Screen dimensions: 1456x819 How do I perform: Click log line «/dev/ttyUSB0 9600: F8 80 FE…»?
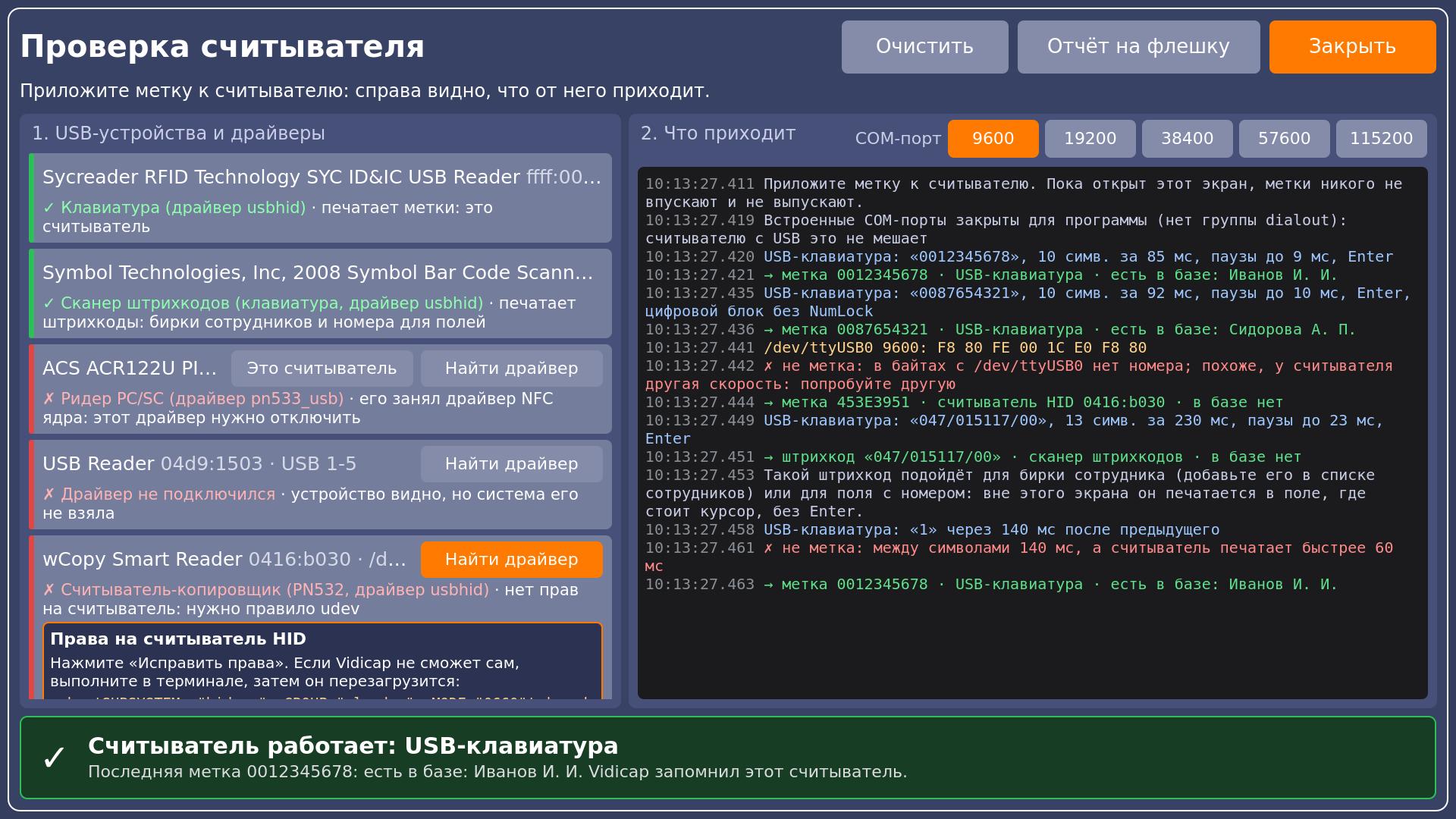[x=896, y=348]
